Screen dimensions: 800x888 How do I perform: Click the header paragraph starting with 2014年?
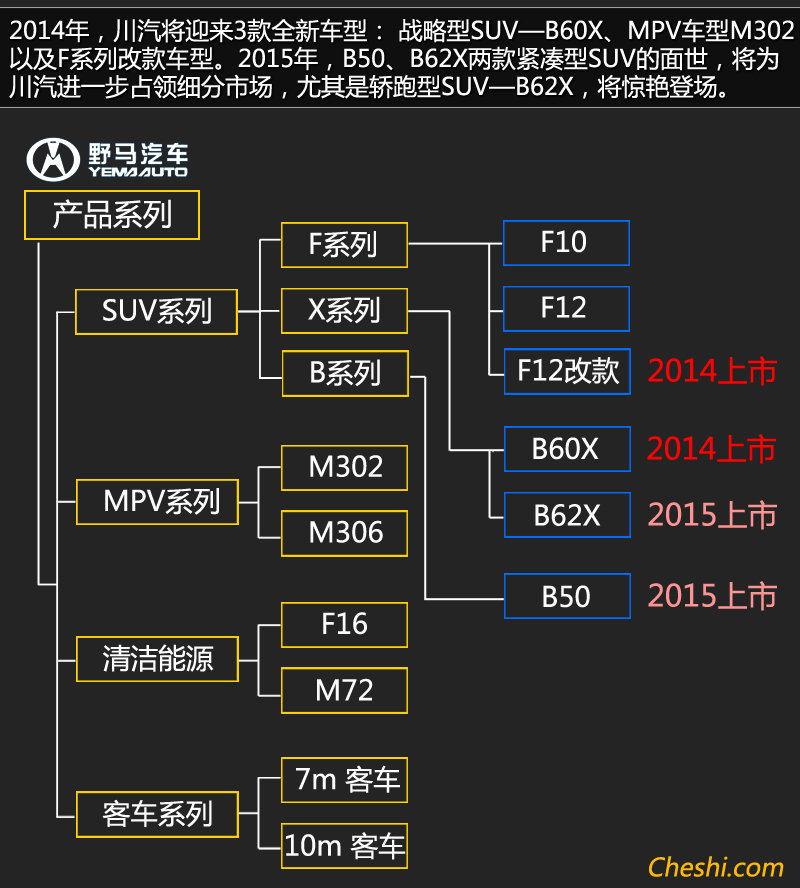coord(400,59)
